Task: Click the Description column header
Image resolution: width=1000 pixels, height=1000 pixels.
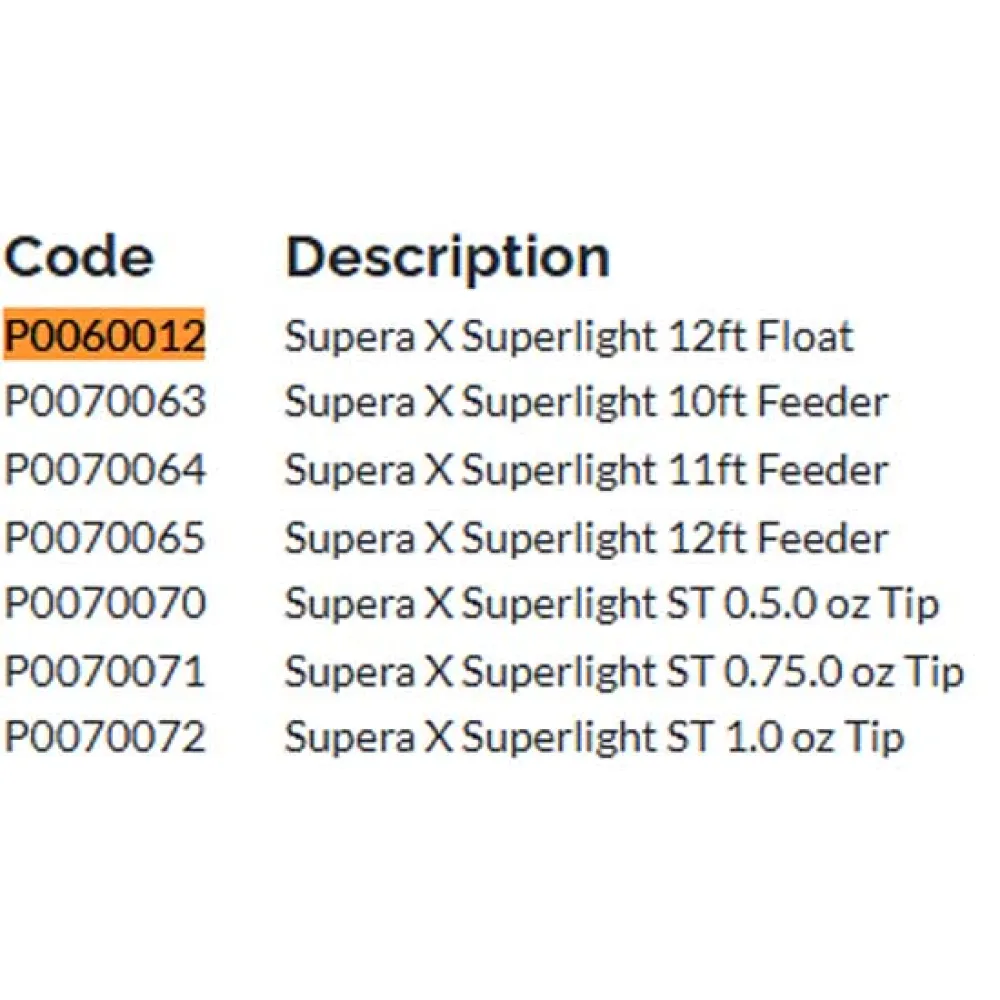Action: coord(447,257)
